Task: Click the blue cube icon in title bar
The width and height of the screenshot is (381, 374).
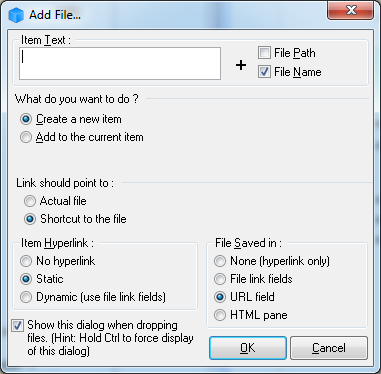Action: 16,15
